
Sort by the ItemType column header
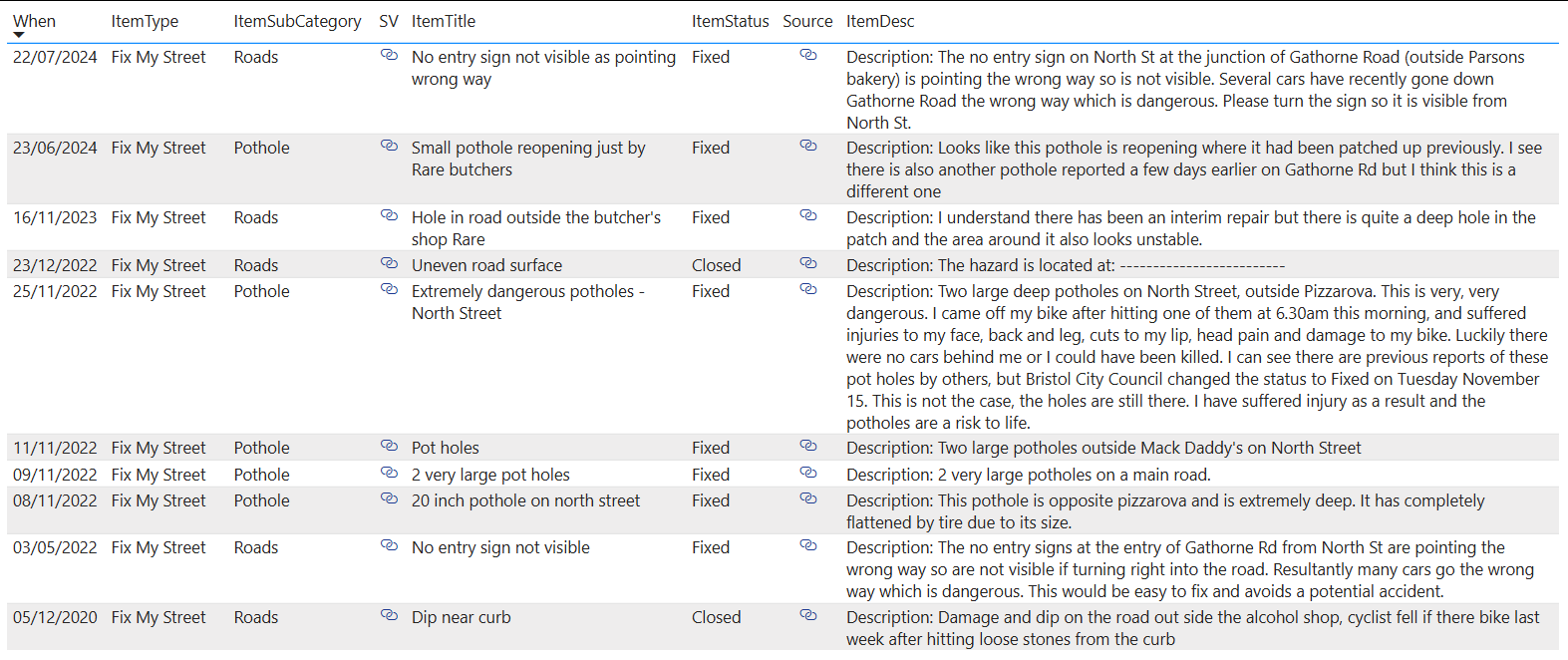(x=145, y=21)
